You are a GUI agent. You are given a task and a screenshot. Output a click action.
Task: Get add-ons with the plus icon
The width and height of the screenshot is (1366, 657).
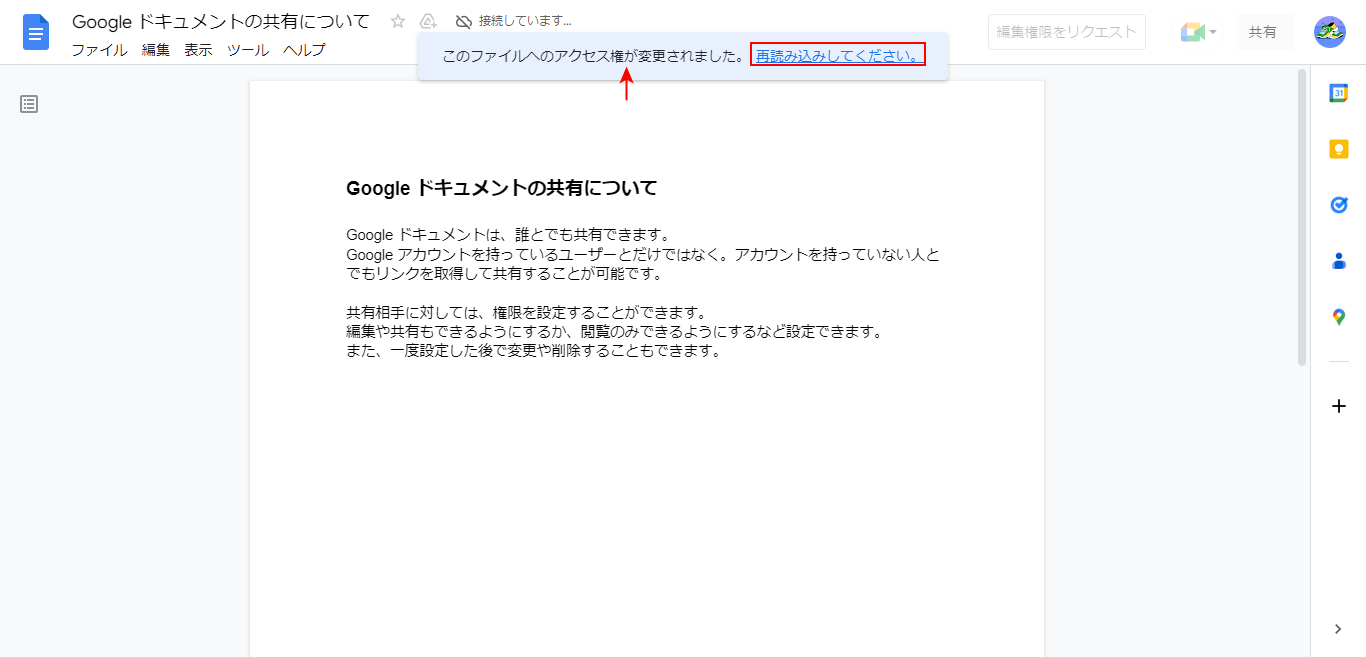click(1339, 406)
